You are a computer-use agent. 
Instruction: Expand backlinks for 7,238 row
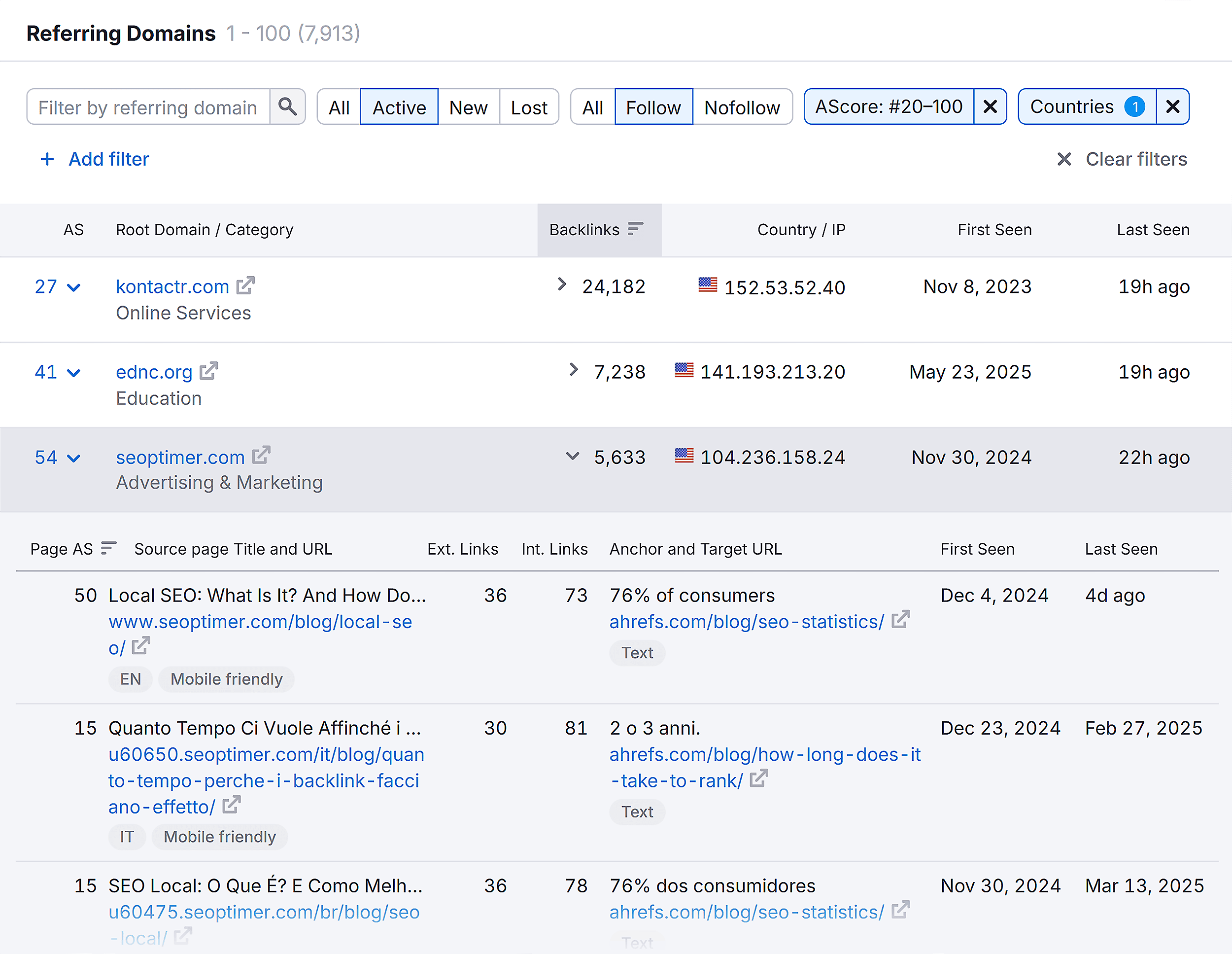tap(573, 370)
